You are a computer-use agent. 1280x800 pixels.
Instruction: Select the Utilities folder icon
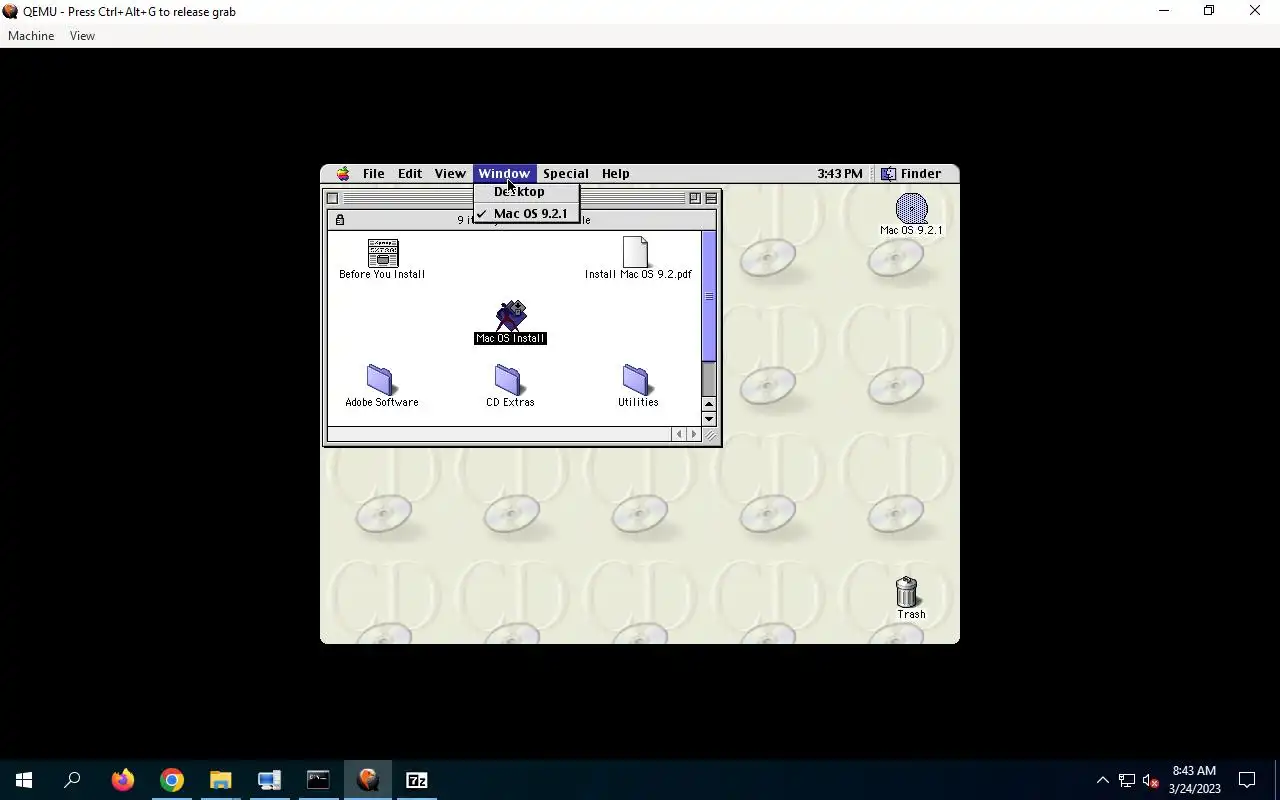(636, 379)
